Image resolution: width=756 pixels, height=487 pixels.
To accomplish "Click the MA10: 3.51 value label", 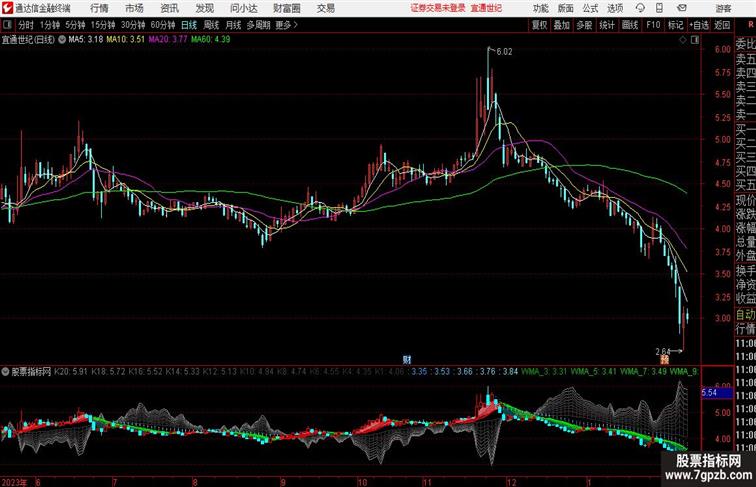I will 125,40.
